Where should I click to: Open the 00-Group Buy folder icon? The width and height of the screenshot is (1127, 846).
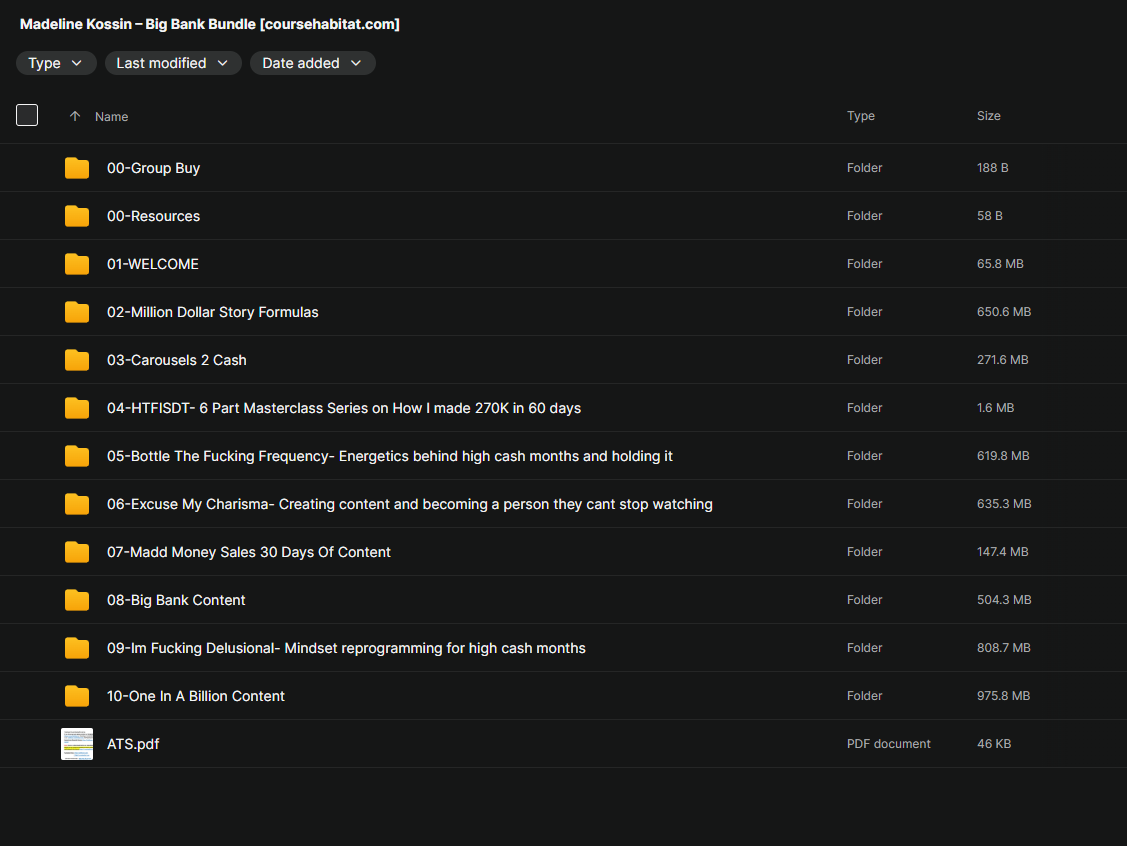77,168
